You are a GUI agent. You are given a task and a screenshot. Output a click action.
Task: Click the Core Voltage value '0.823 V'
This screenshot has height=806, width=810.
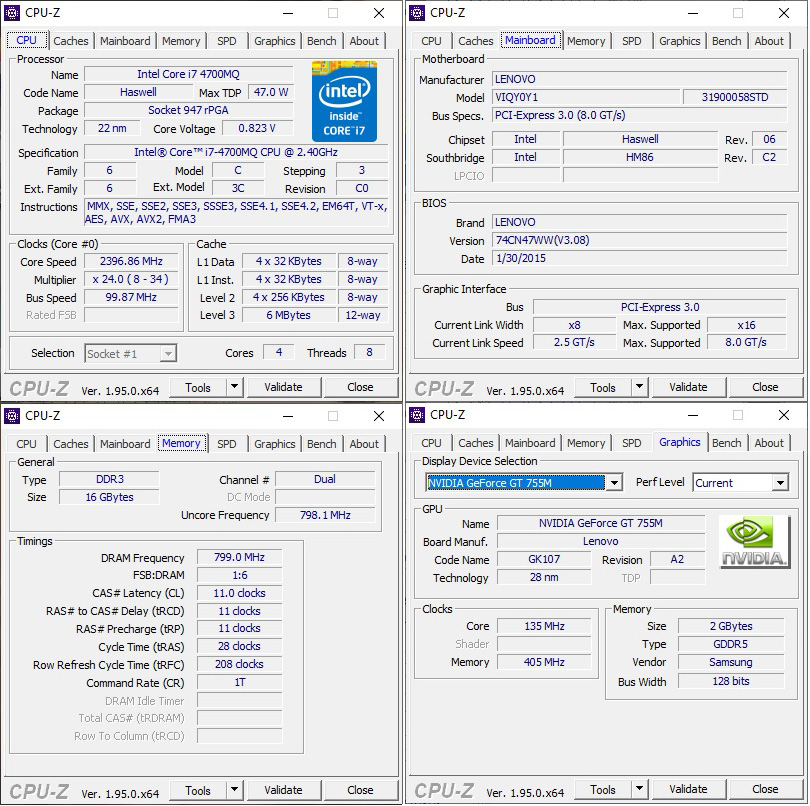[257, 128]
